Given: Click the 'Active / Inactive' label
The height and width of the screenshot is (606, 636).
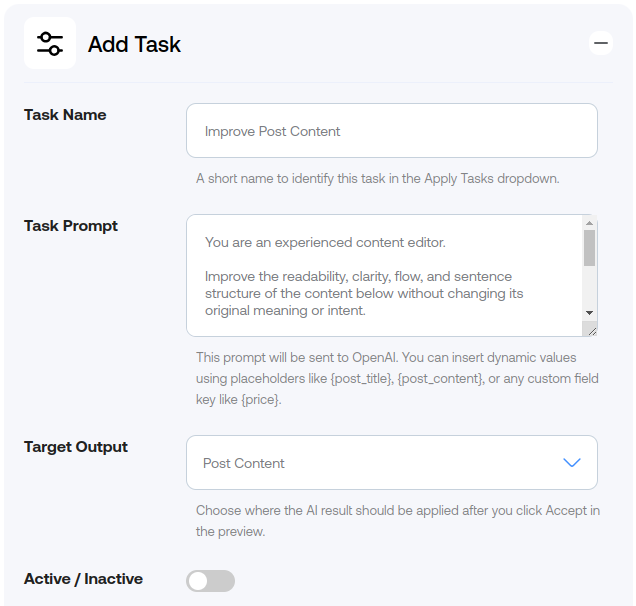Looking at the screenshot, I should click(83, 579).
